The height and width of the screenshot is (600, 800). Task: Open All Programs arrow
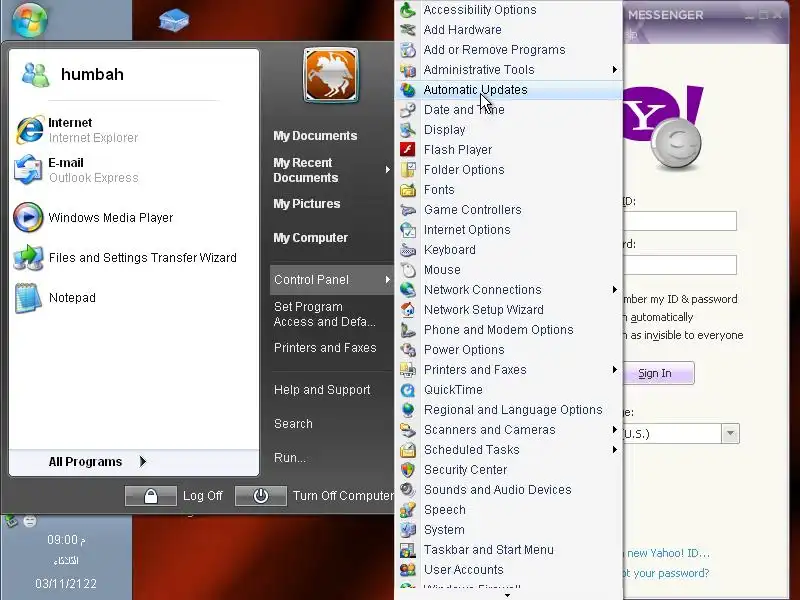click(143, 462)
